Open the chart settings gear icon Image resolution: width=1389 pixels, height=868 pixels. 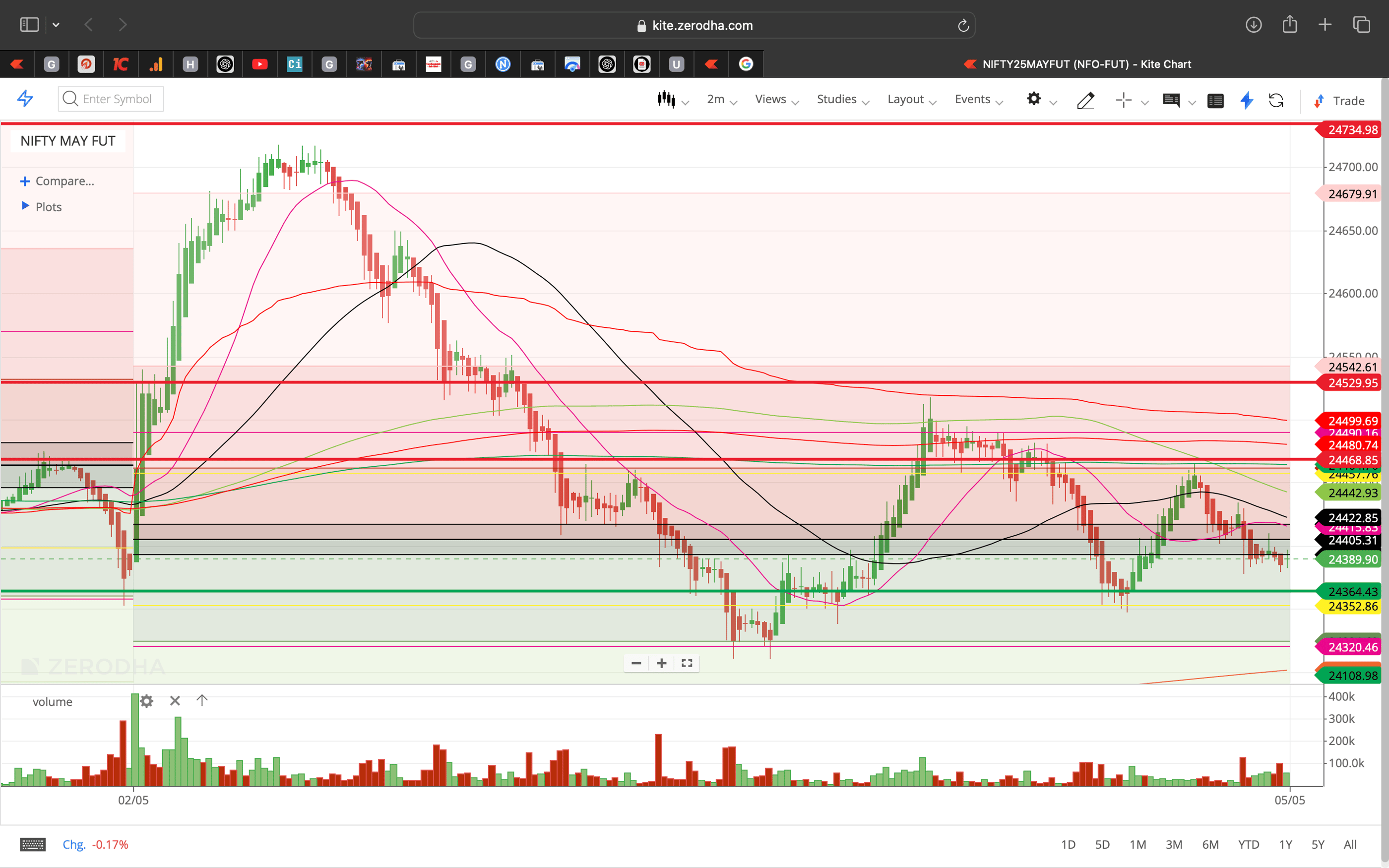1034,99
